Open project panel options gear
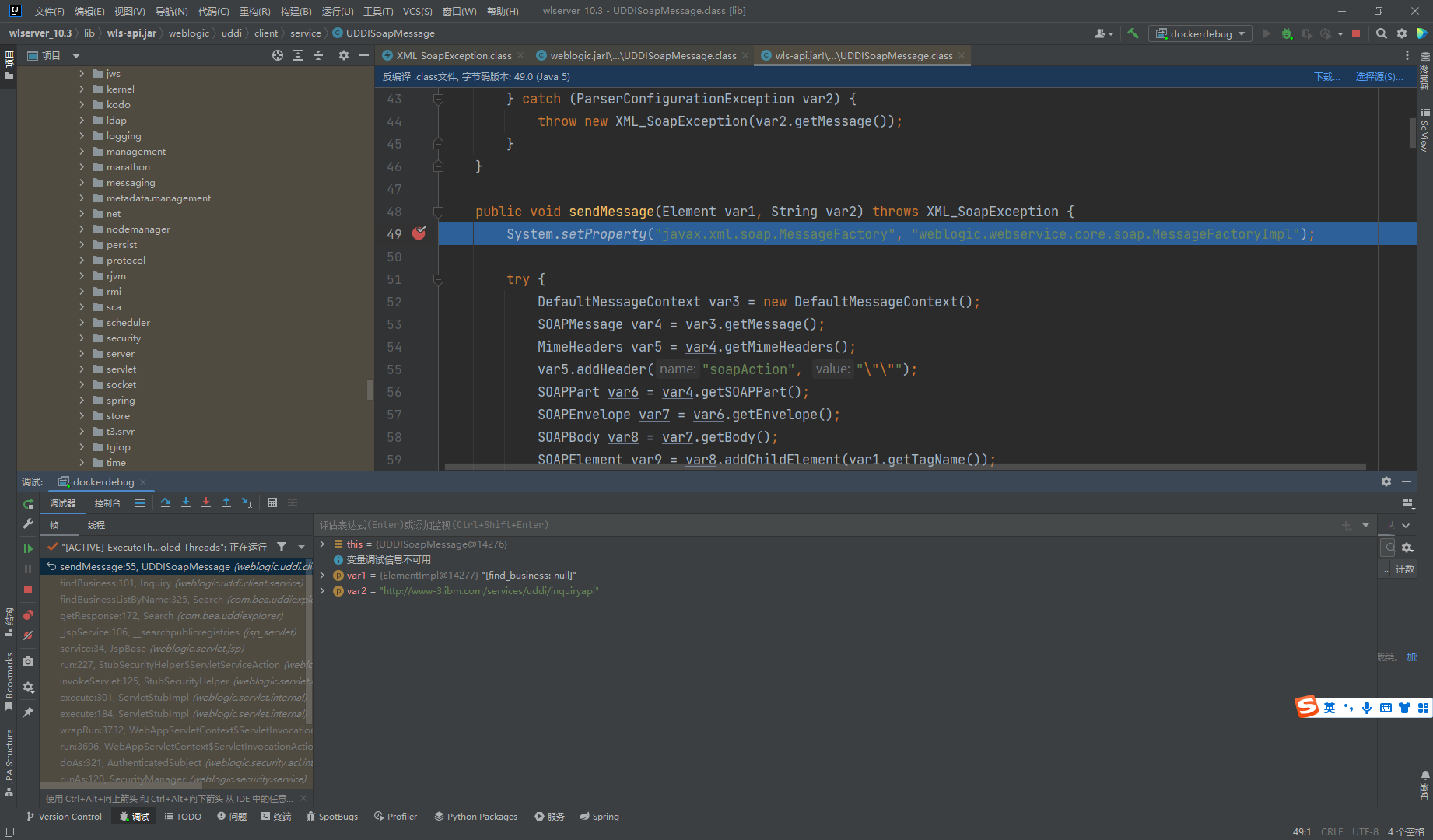 click(344, 55)
